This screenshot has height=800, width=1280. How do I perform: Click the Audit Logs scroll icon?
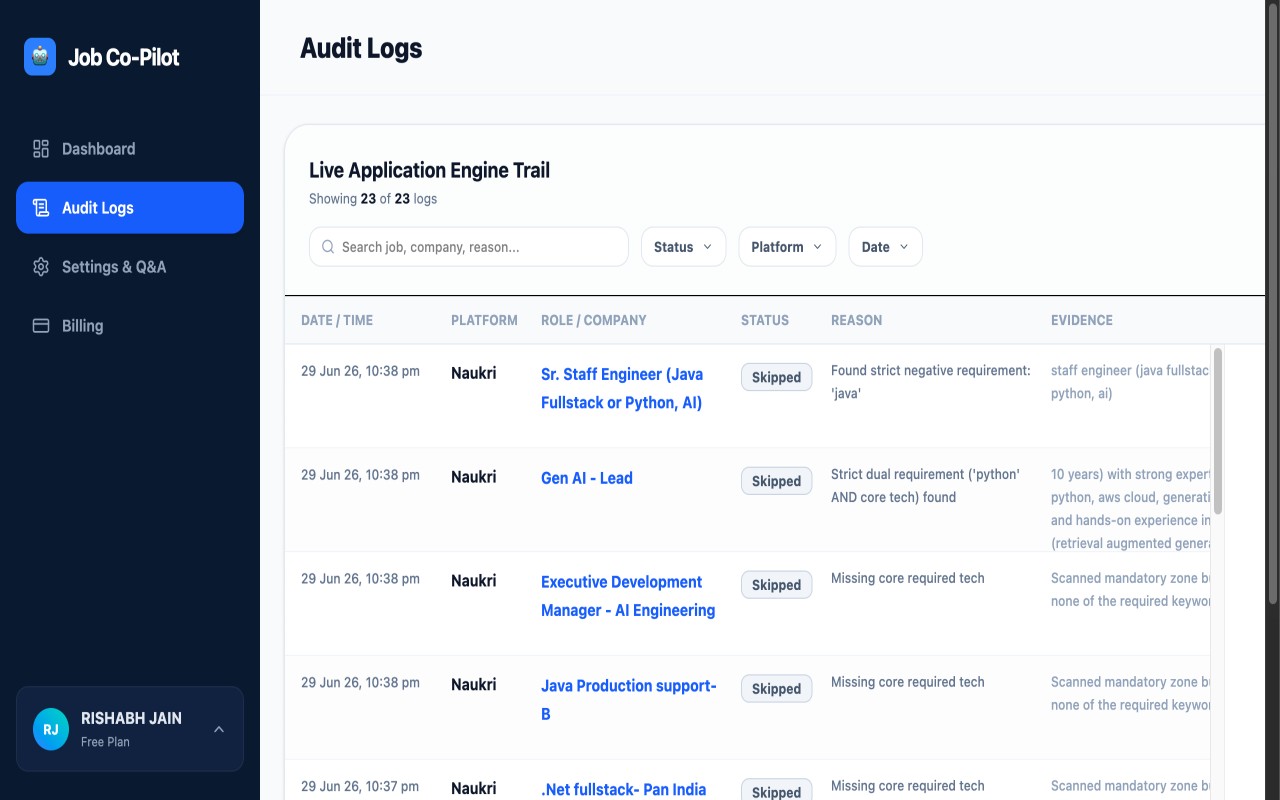click(41, 208)
